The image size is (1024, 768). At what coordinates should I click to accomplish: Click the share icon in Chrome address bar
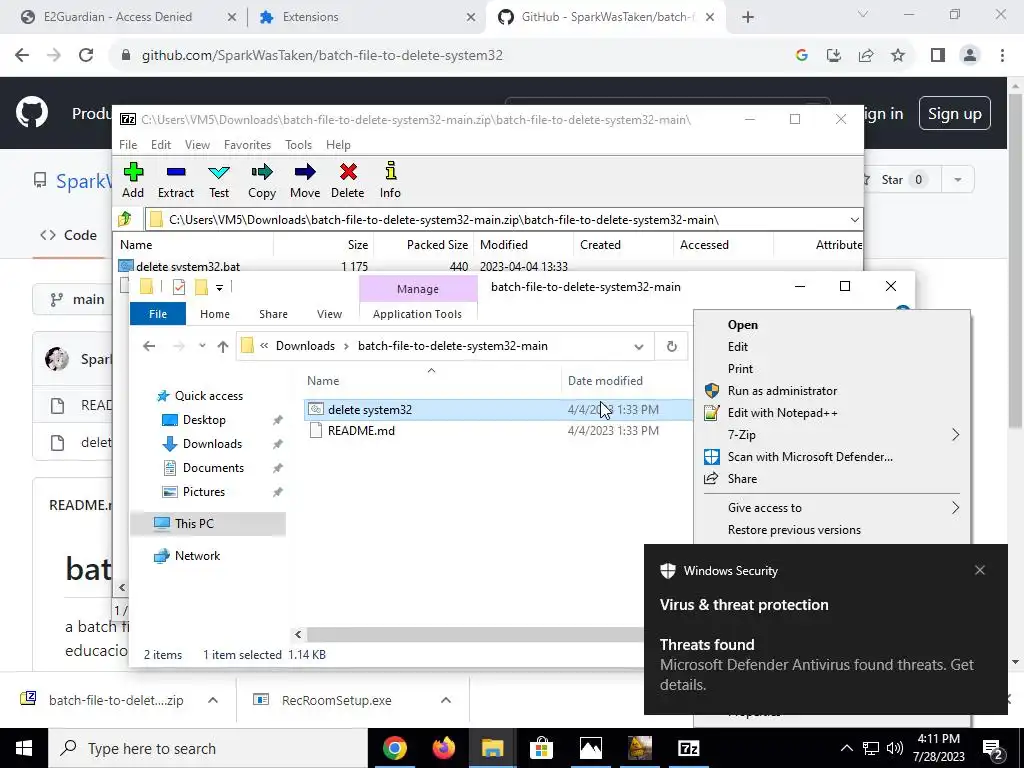click(866, 55)
